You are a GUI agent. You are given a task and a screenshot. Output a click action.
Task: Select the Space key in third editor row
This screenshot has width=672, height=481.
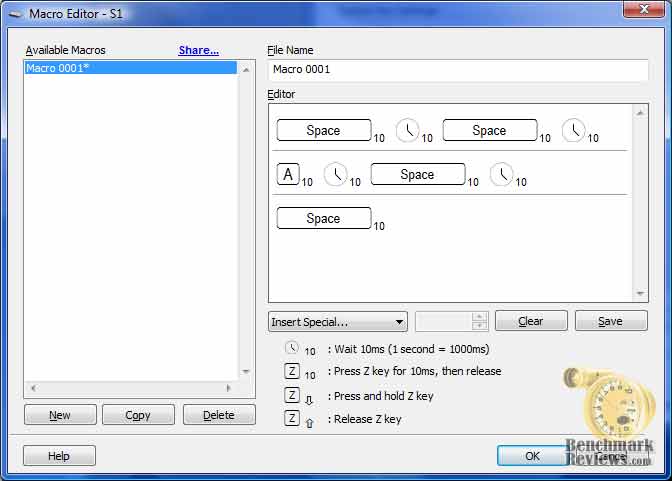(324, 218)
